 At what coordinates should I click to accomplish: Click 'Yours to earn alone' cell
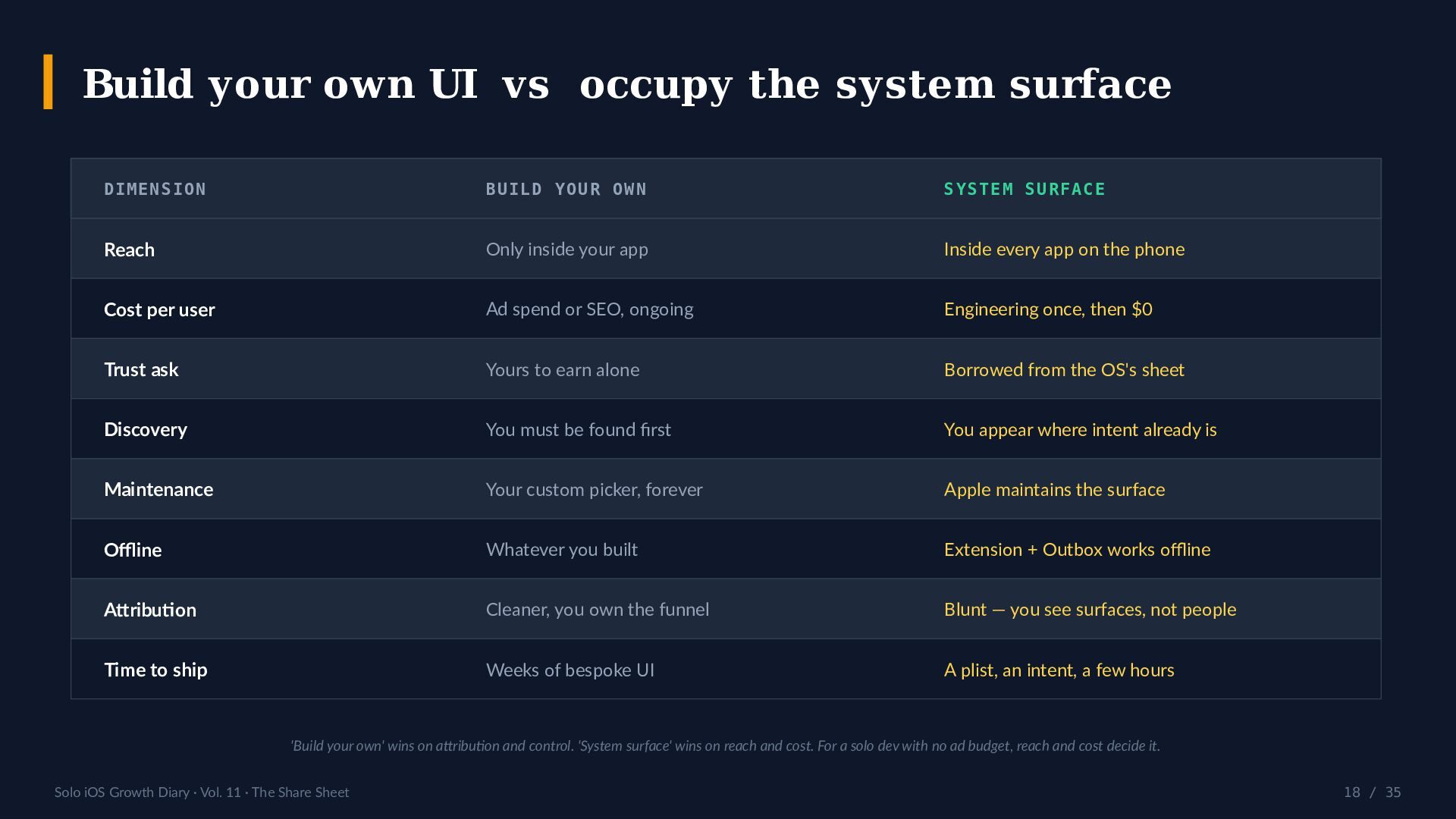pos(563,369)
